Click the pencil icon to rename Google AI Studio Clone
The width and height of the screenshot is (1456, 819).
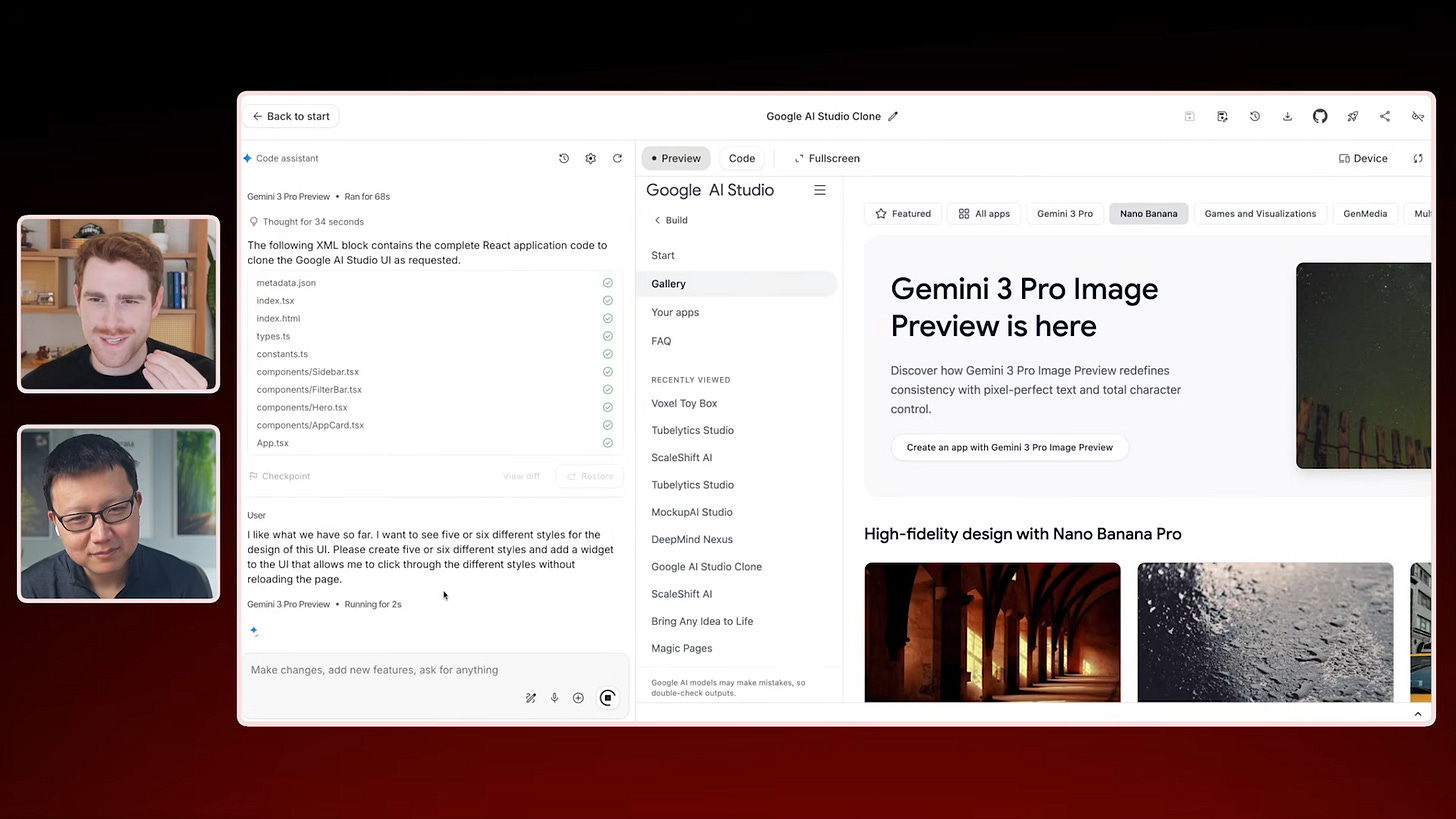893,116
